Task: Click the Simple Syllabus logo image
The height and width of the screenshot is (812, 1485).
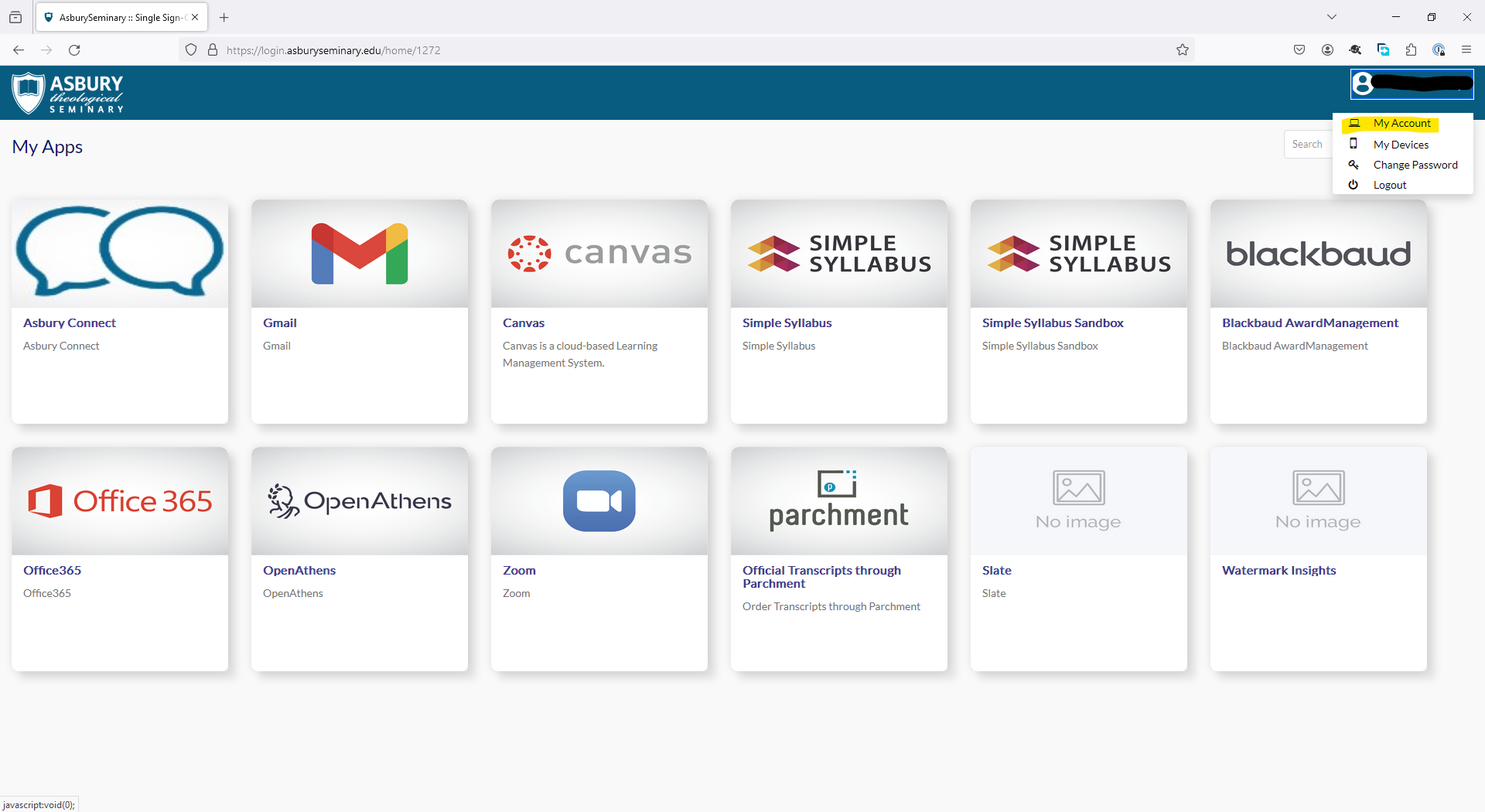Action: click(x=839, y=254)
